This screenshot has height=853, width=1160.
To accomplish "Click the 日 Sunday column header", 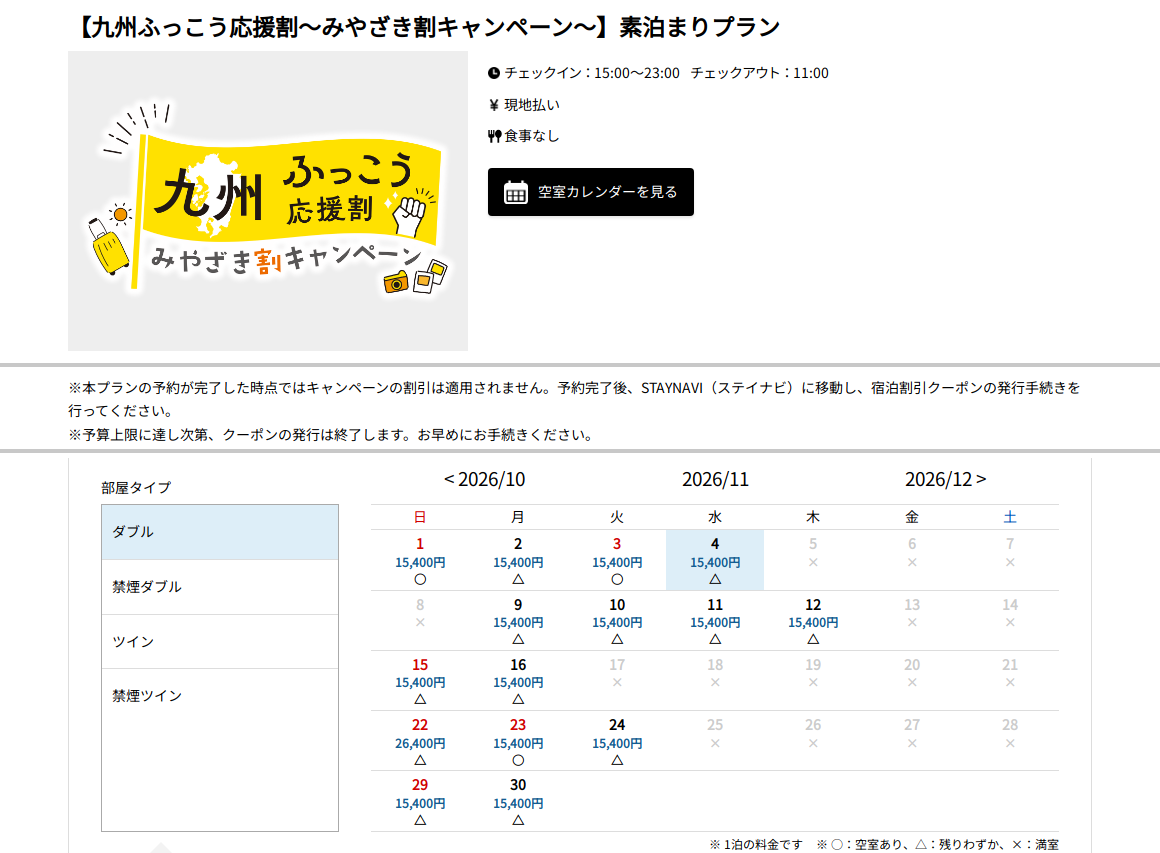I will coord(420,517).
